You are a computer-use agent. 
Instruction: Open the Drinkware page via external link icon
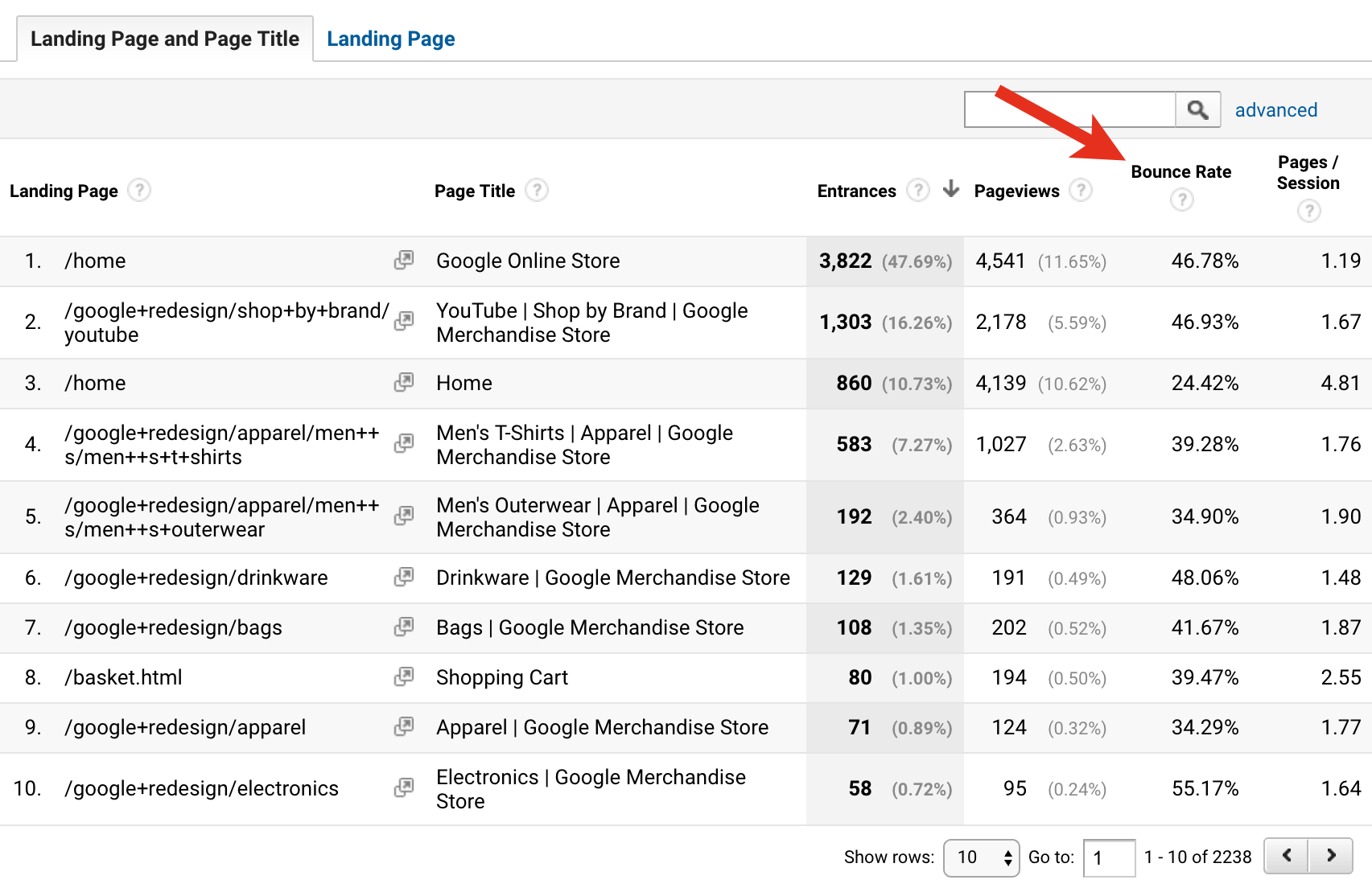click(x=405, y=578)
